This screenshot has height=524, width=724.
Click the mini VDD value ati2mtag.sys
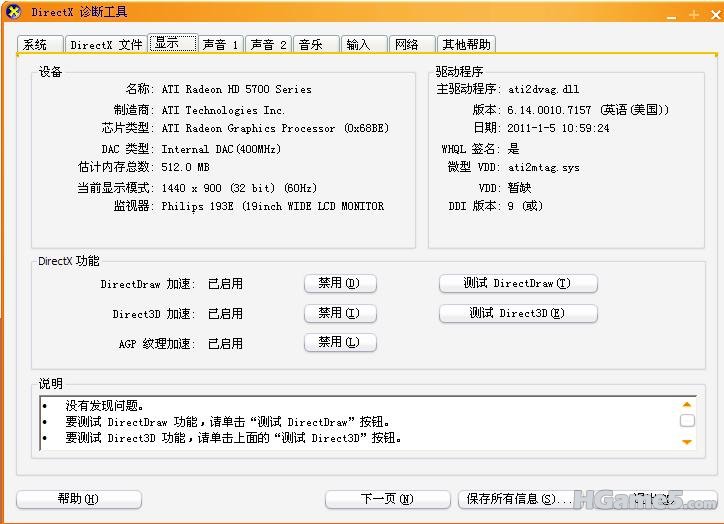[543, 168]
